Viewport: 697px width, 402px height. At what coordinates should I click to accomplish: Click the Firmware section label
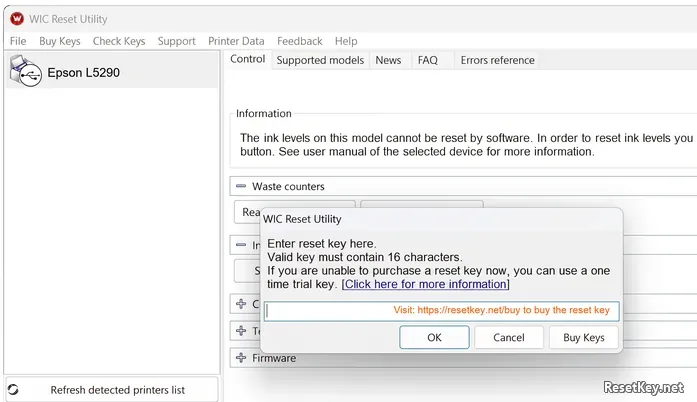(274, 358)
